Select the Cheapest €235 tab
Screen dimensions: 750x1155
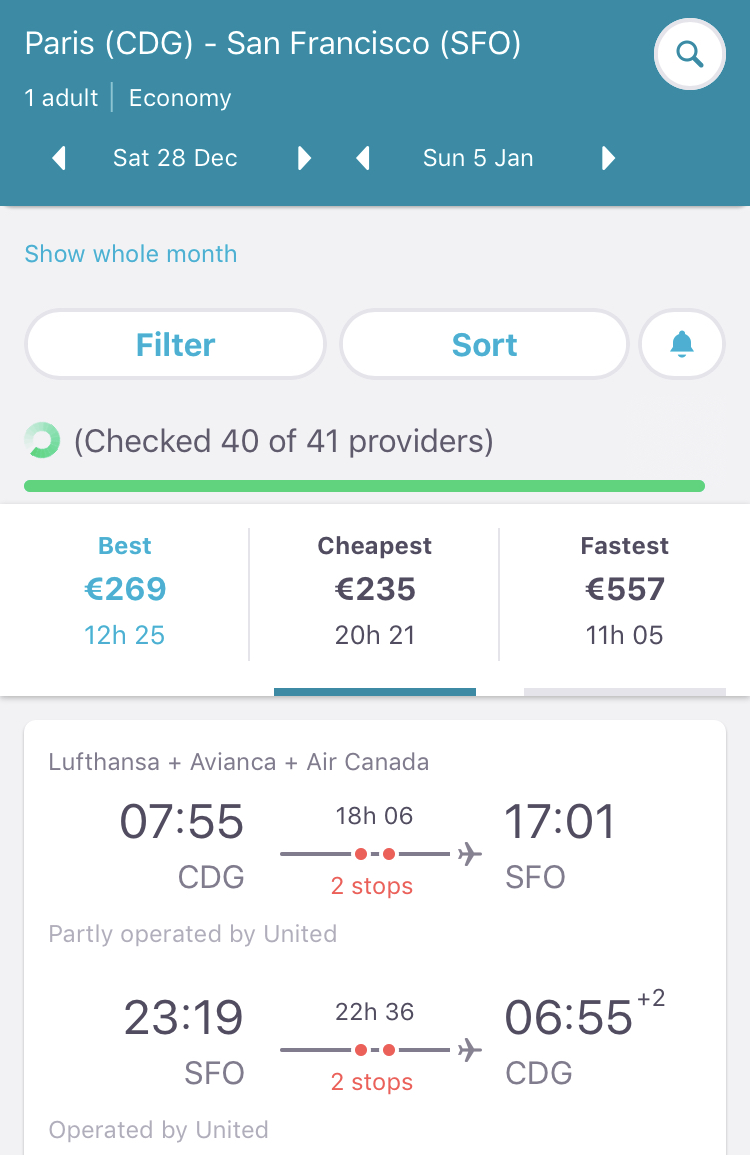point(374,591)
